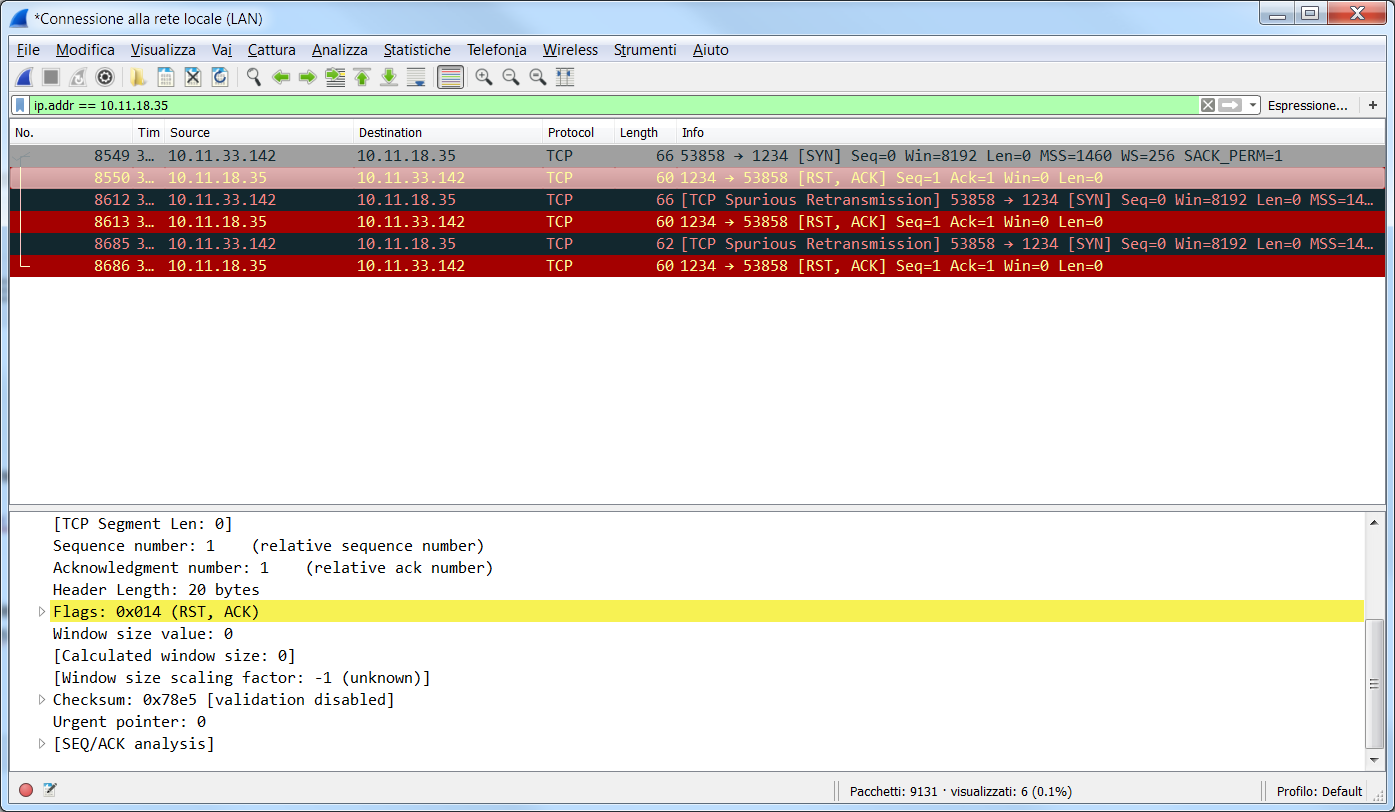Sort by the Source column header
1395x812 pixels.
tap(259, 133)
